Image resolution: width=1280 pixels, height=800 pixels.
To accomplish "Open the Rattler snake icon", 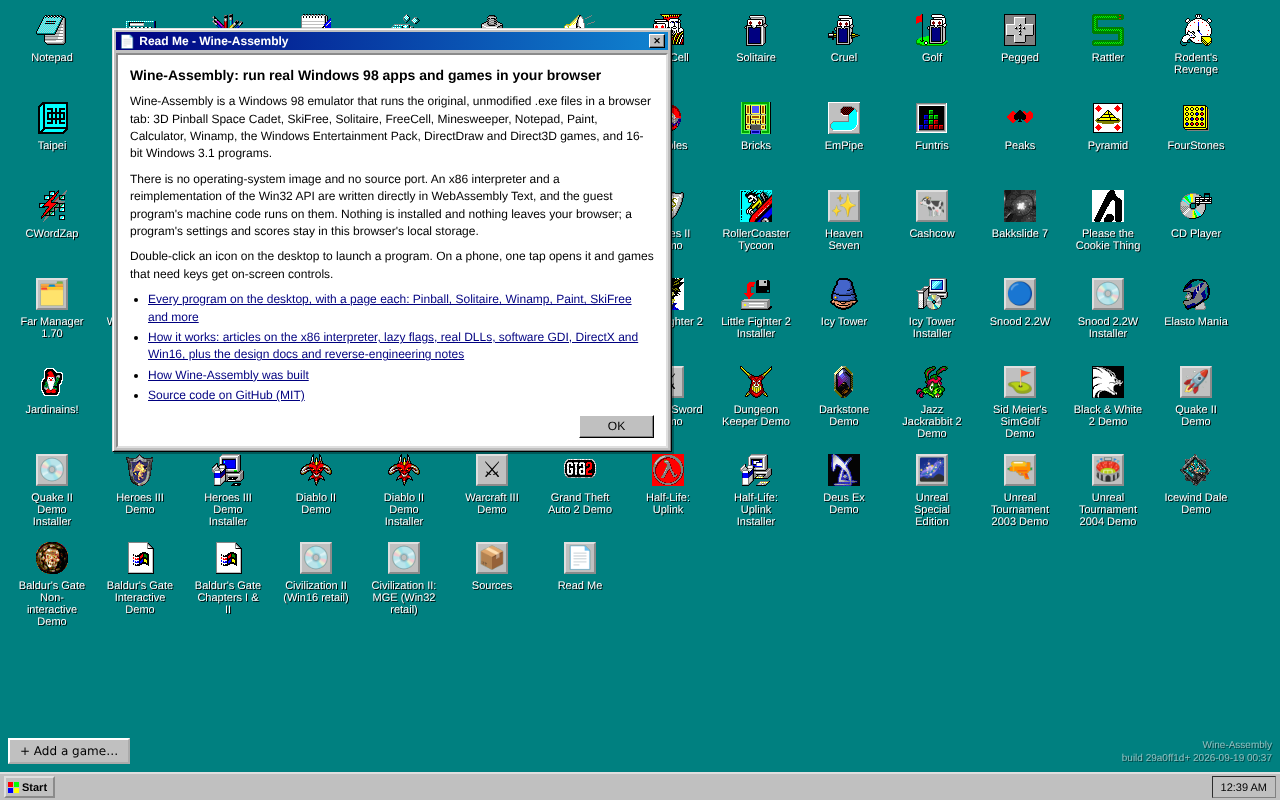I will 1108,30.
